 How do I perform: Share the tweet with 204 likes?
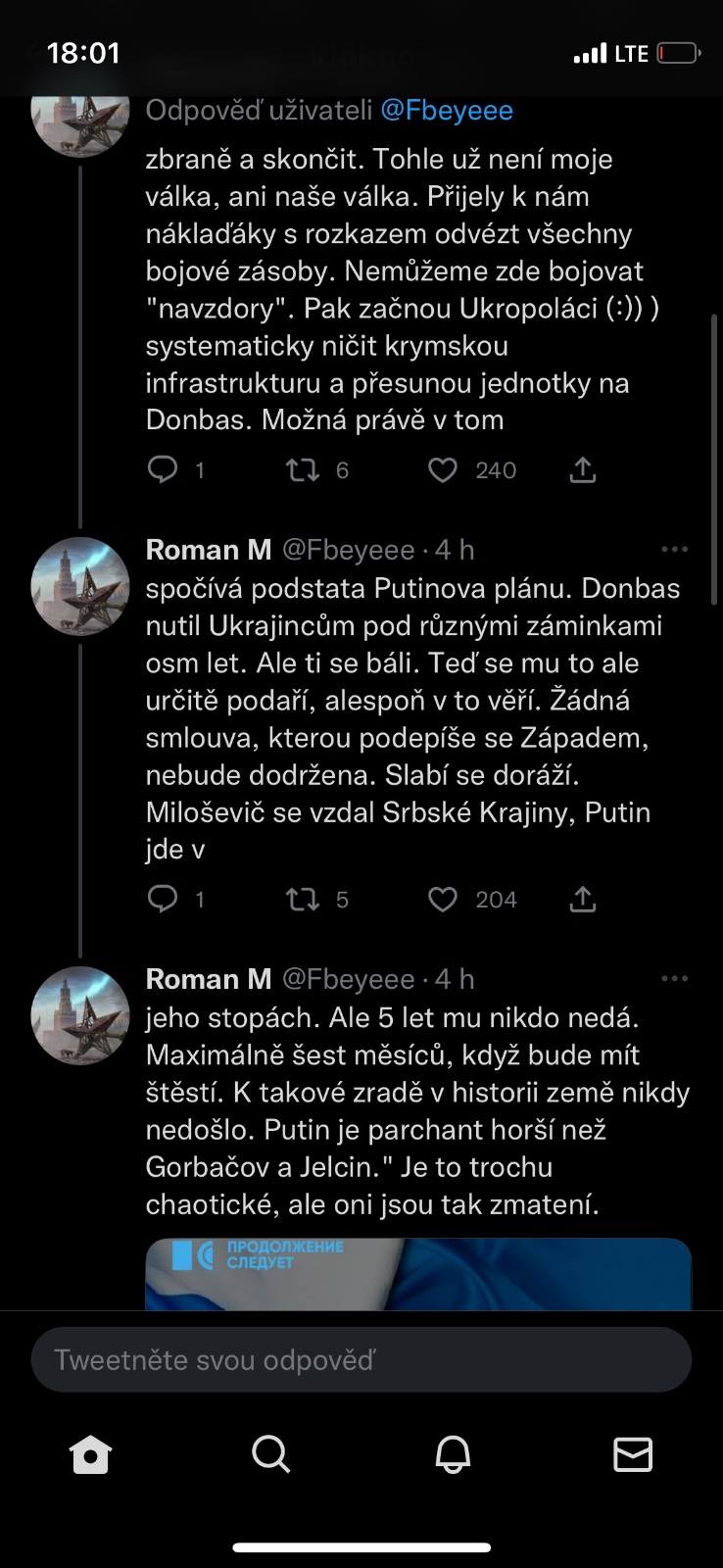pyautogui.click(x=583, y=899)
